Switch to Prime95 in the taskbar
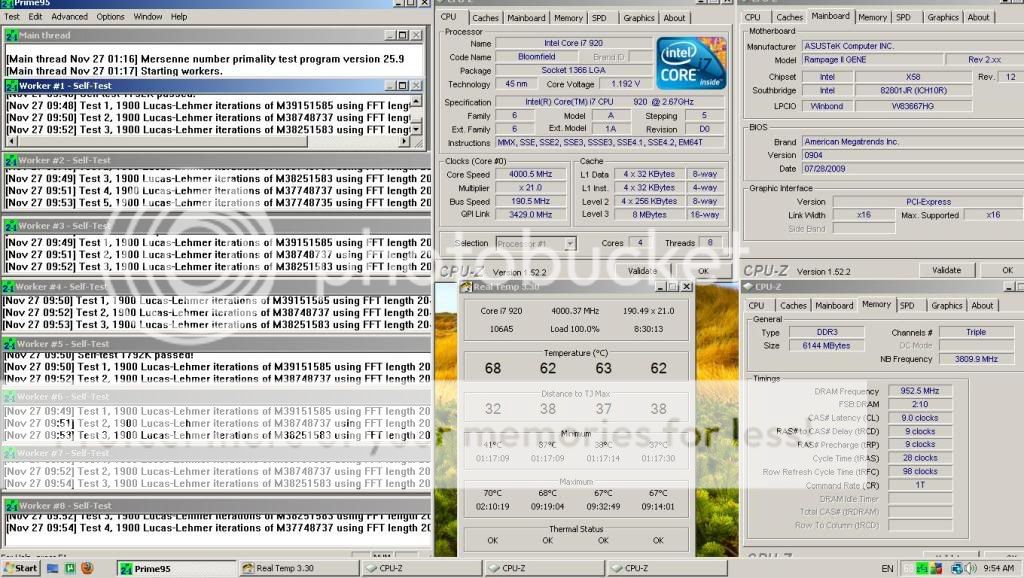Viewport: 1024px width, 578px height. pyautogui.click(x=176, y=569)
